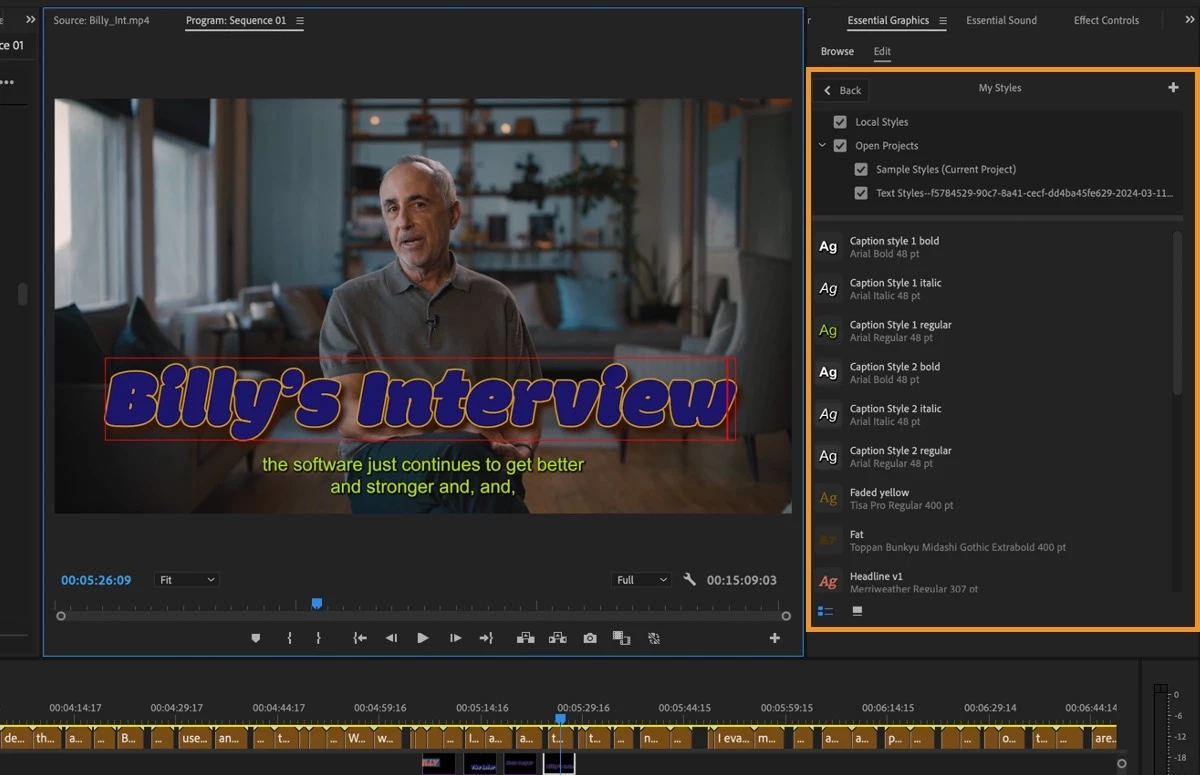Click the Comparison View icon
Image resolution: width=1200 pixels, height=775 pixels.
pyautogui.click(x=621, y=638)
